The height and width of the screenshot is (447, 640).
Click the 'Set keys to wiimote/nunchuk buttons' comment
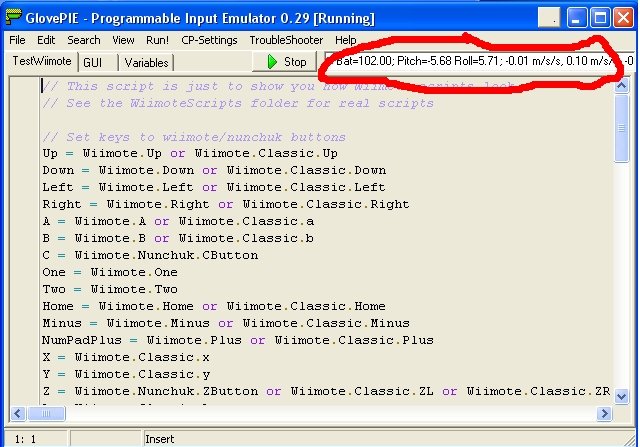click(x=194, y=137)
